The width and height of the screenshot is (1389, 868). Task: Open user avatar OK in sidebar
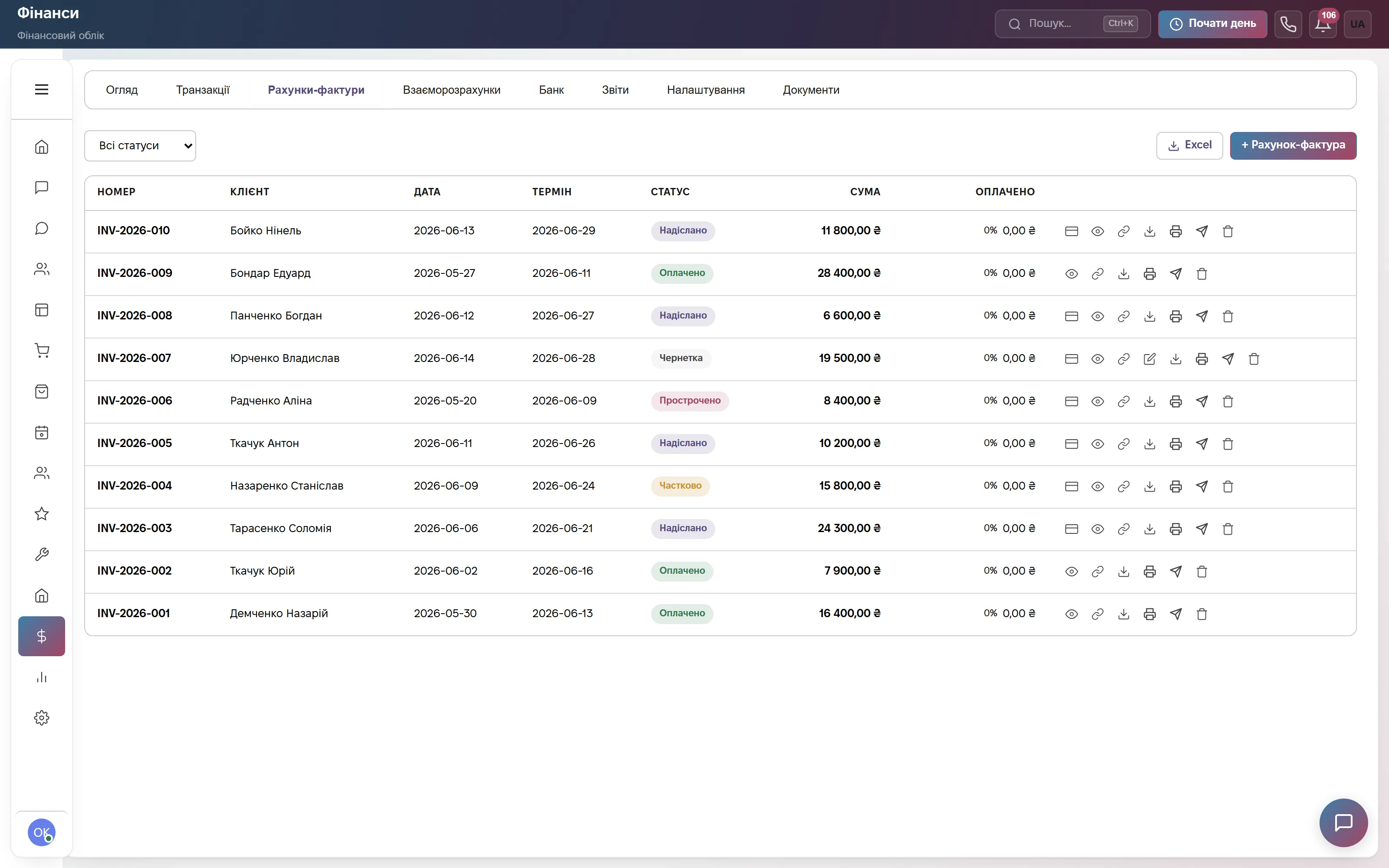(x=41, y=832)
